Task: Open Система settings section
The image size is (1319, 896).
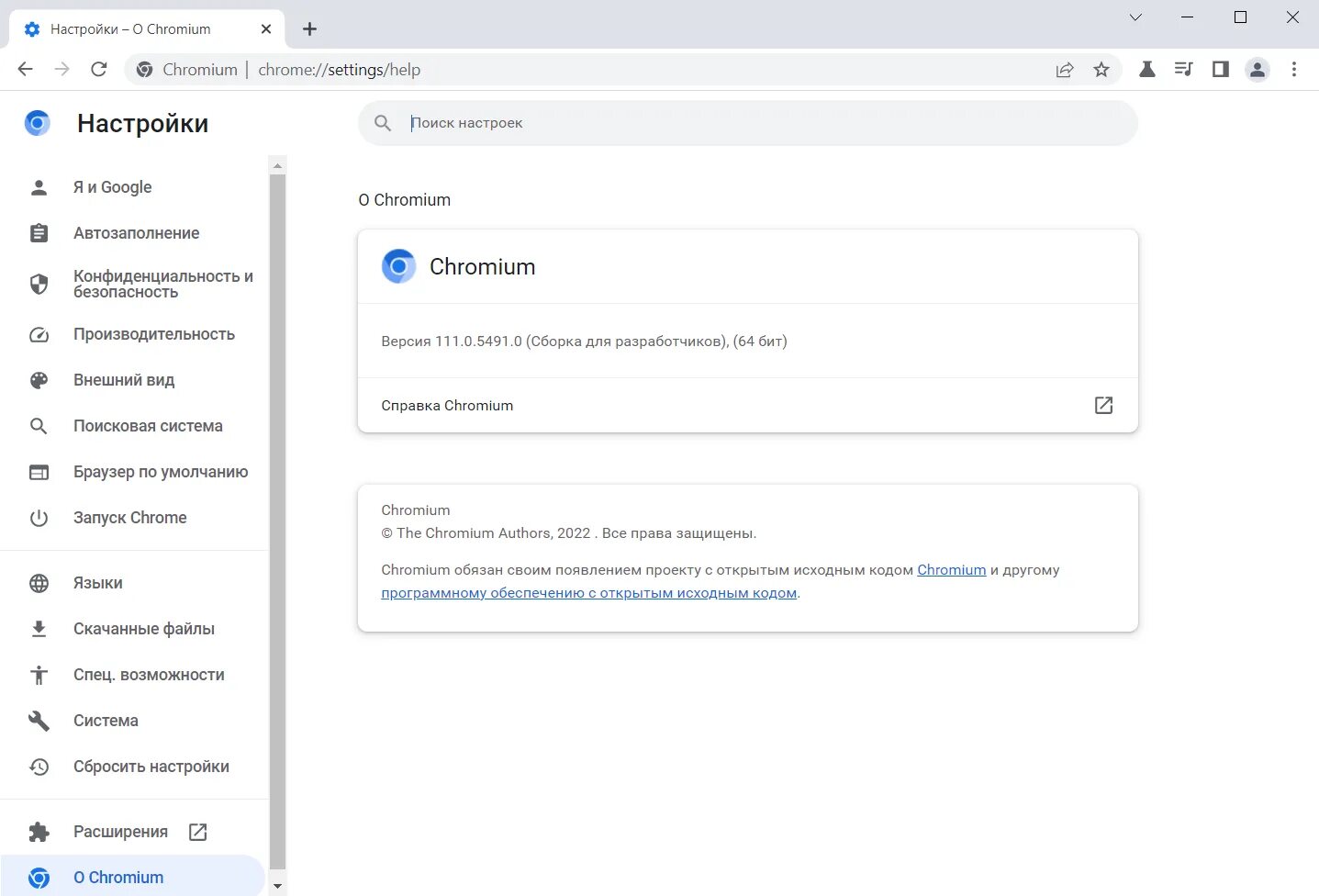Action: coord(133,721)
